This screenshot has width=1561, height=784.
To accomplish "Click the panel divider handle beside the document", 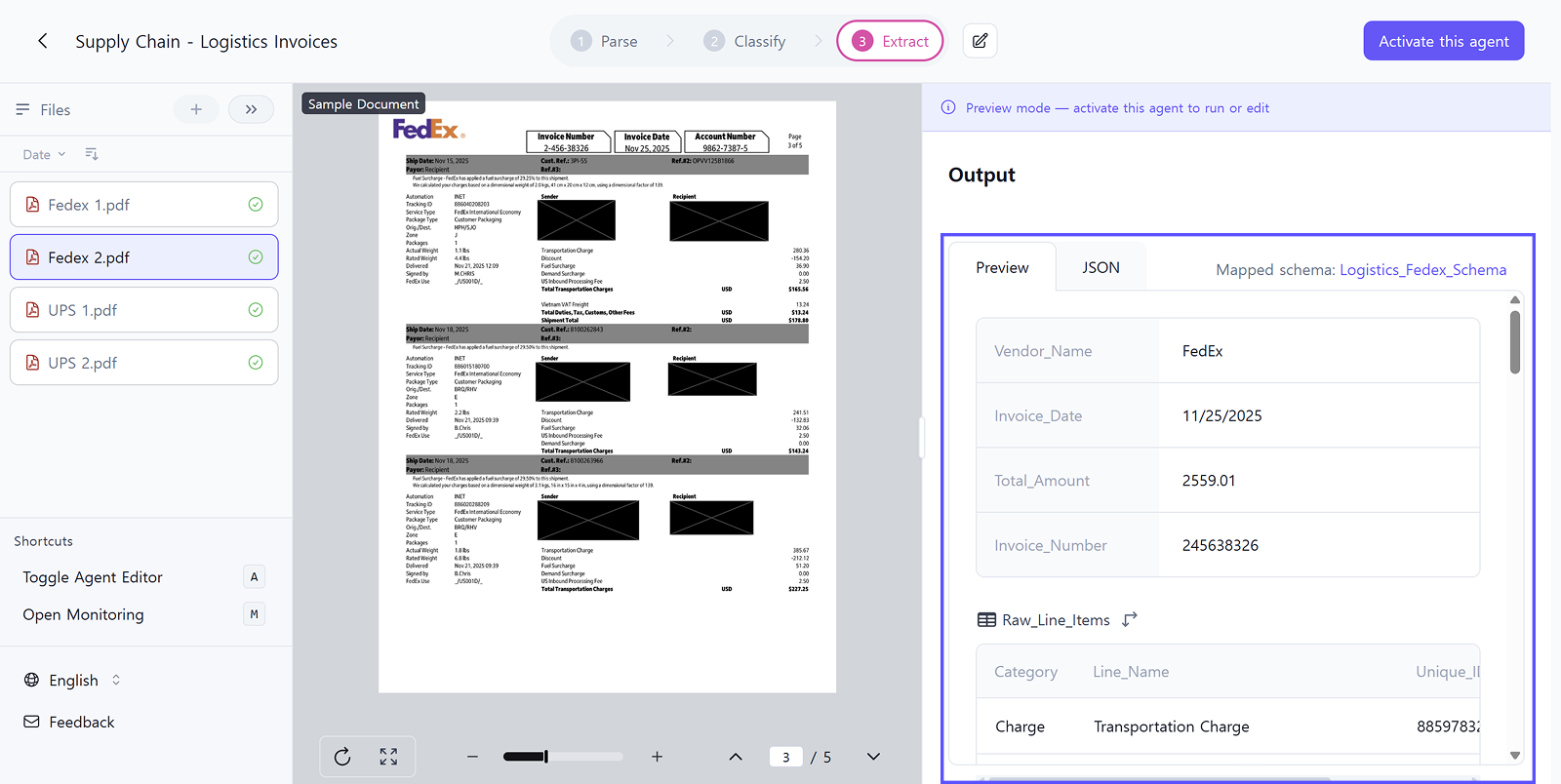I will (x=921, y=437).
